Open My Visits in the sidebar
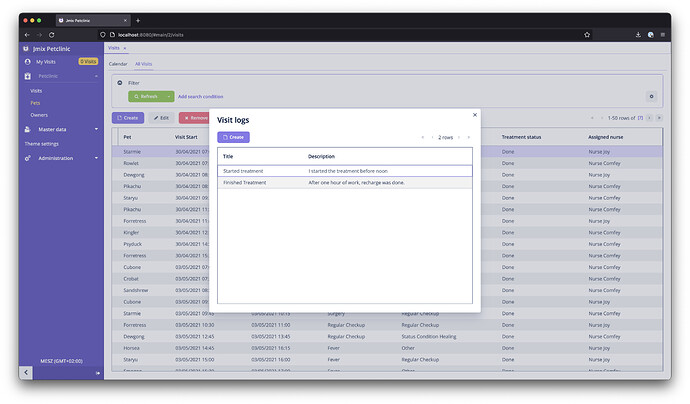 (x=46, y=62)
